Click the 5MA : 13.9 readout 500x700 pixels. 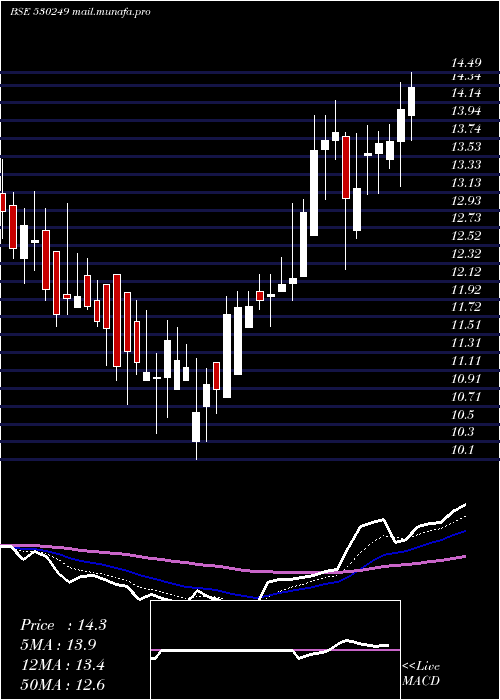pyautogui.click(x=59, y=645)
